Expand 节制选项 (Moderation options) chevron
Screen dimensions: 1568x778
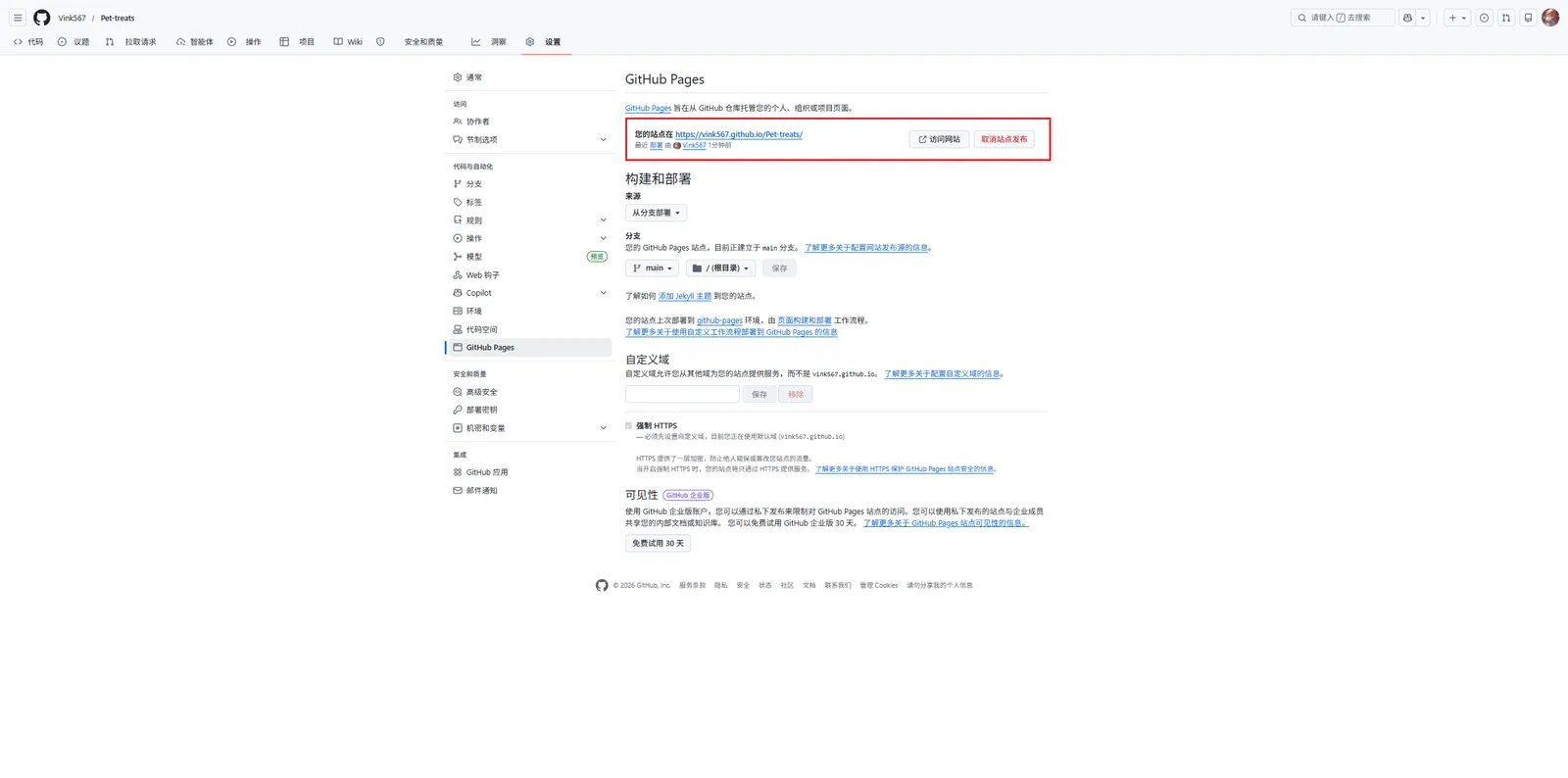pos(603,140)
